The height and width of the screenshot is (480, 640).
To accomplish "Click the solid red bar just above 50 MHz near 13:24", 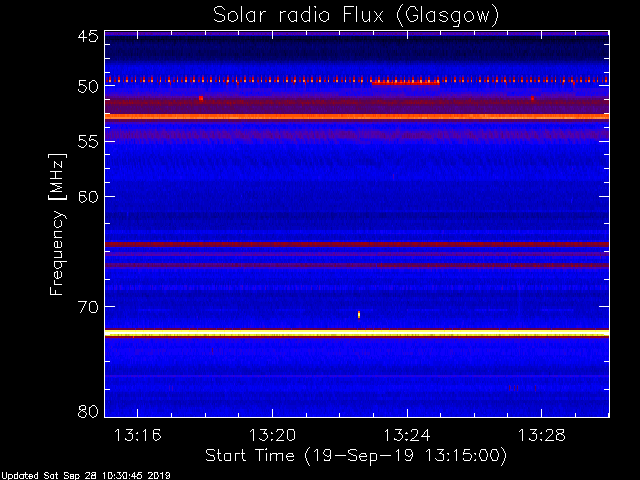I will tap(405, 83).
